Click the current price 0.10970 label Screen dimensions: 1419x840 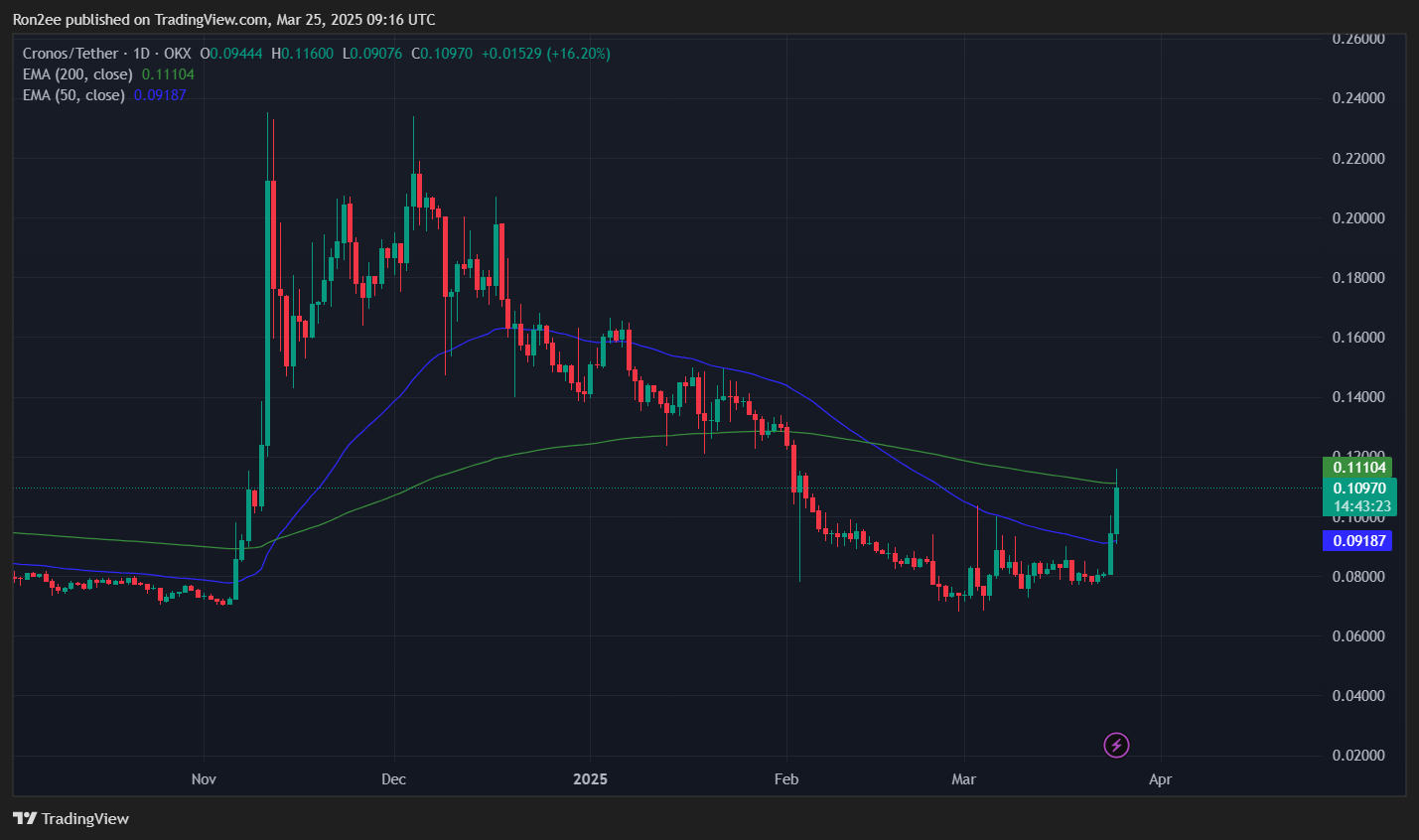(1358, 489)
